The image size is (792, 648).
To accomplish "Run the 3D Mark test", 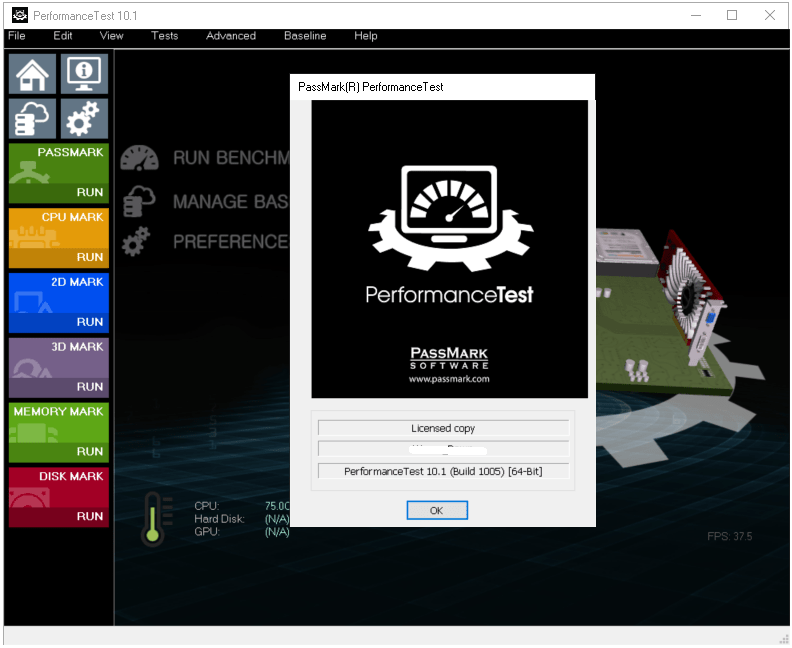I will [89, 386].
